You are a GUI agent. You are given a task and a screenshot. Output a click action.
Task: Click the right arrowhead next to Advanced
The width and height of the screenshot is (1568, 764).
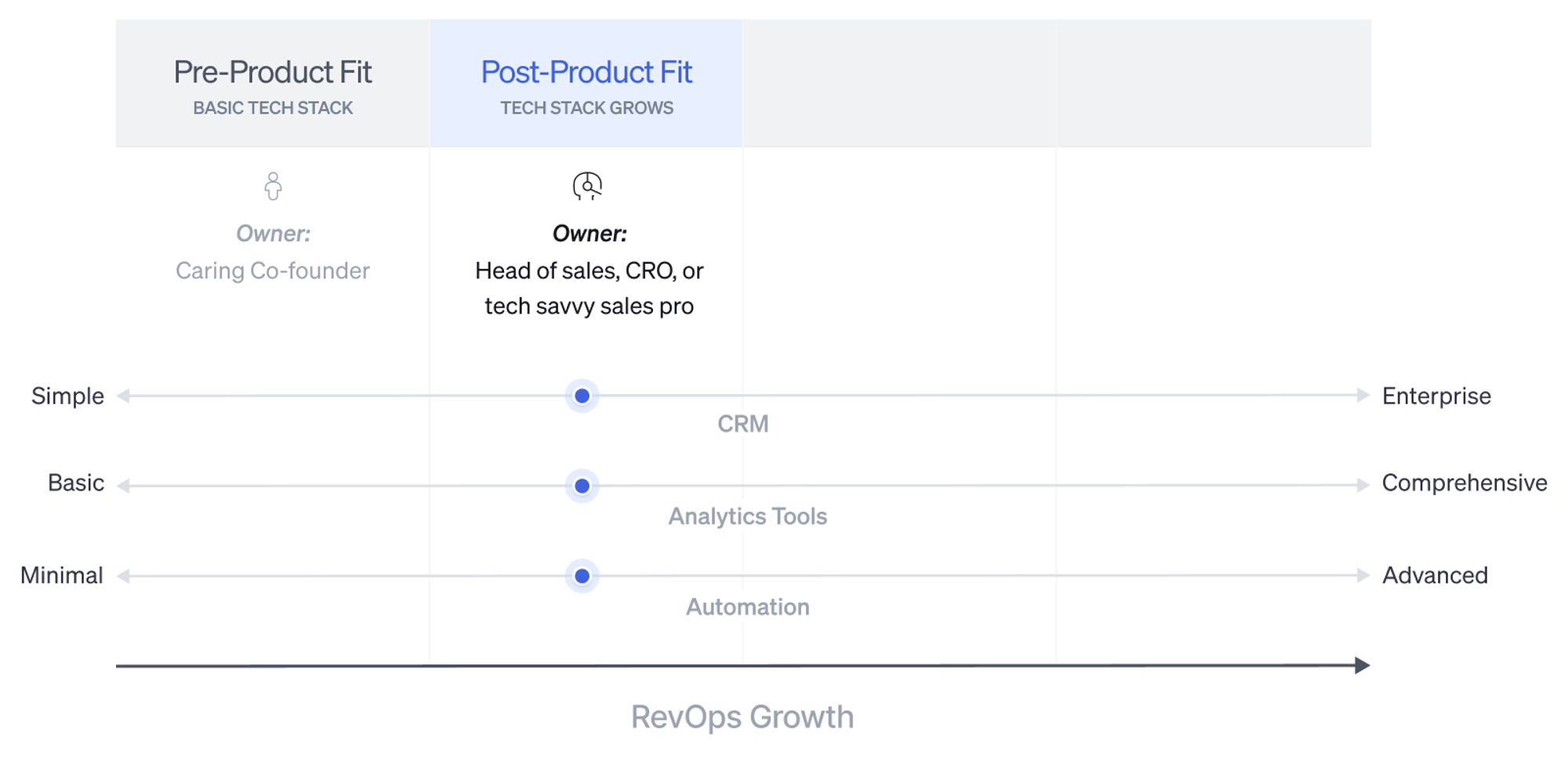(x=1363, y=576)
